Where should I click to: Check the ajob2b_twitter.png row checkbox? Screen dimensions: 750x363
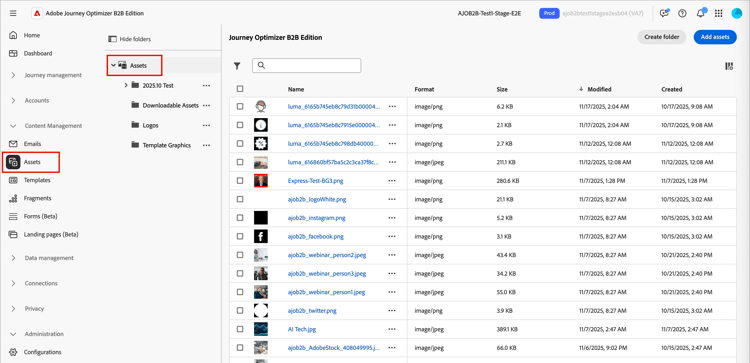click(240, 310)
